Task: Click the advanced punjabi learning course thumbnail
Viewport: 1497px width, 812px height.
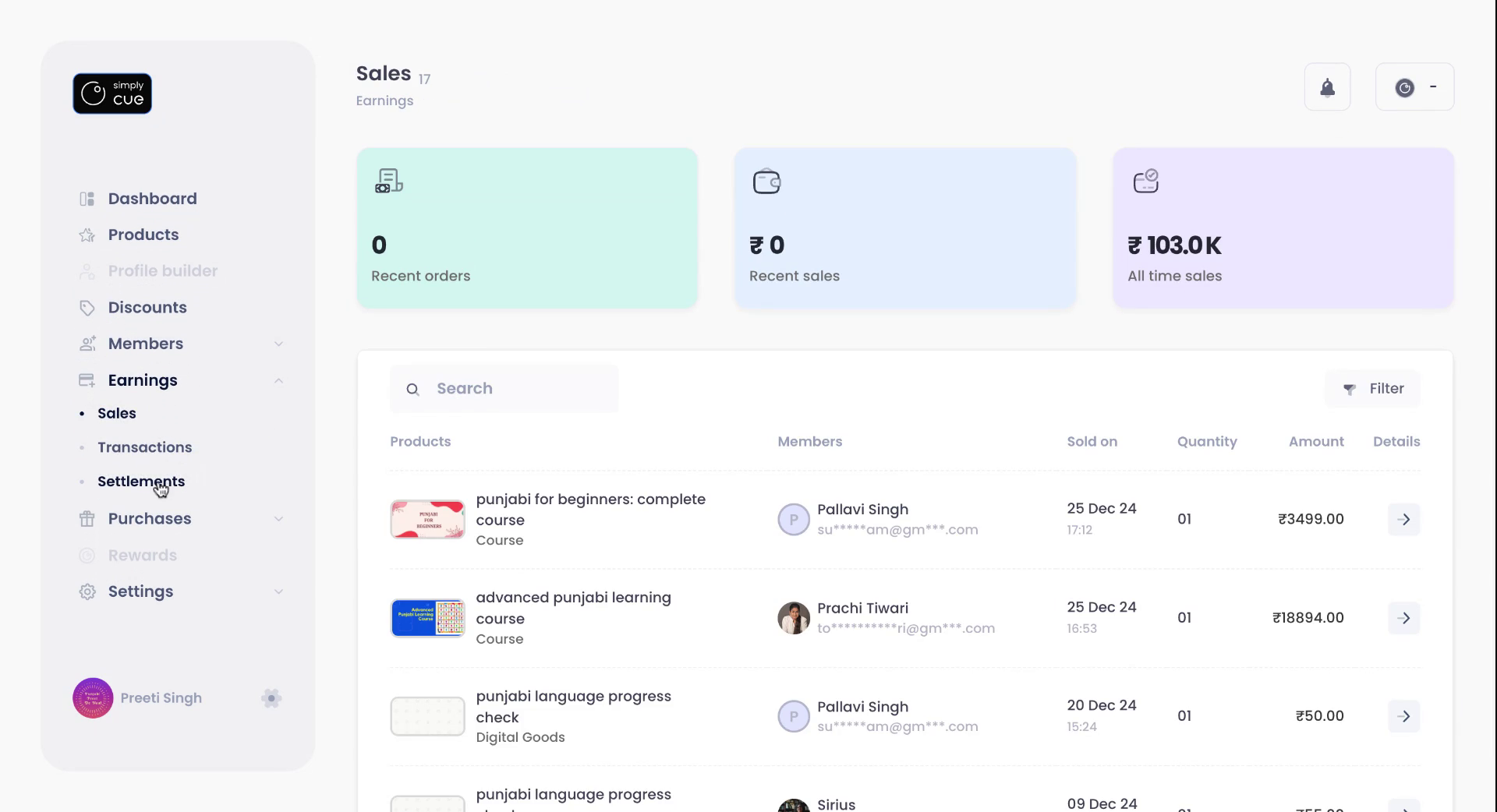Action: tap(427, 619)
